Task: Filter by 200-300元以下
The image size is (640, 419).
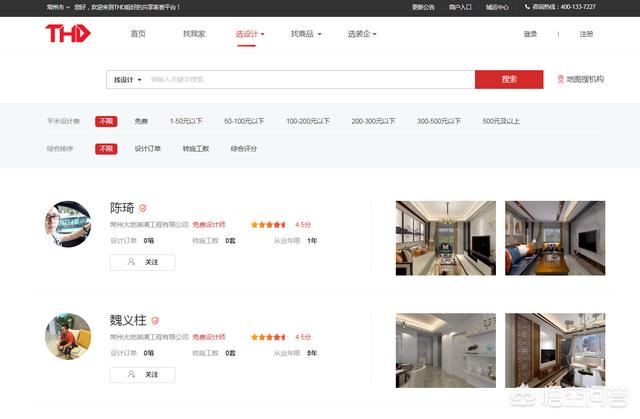Action: click(373, 121)
